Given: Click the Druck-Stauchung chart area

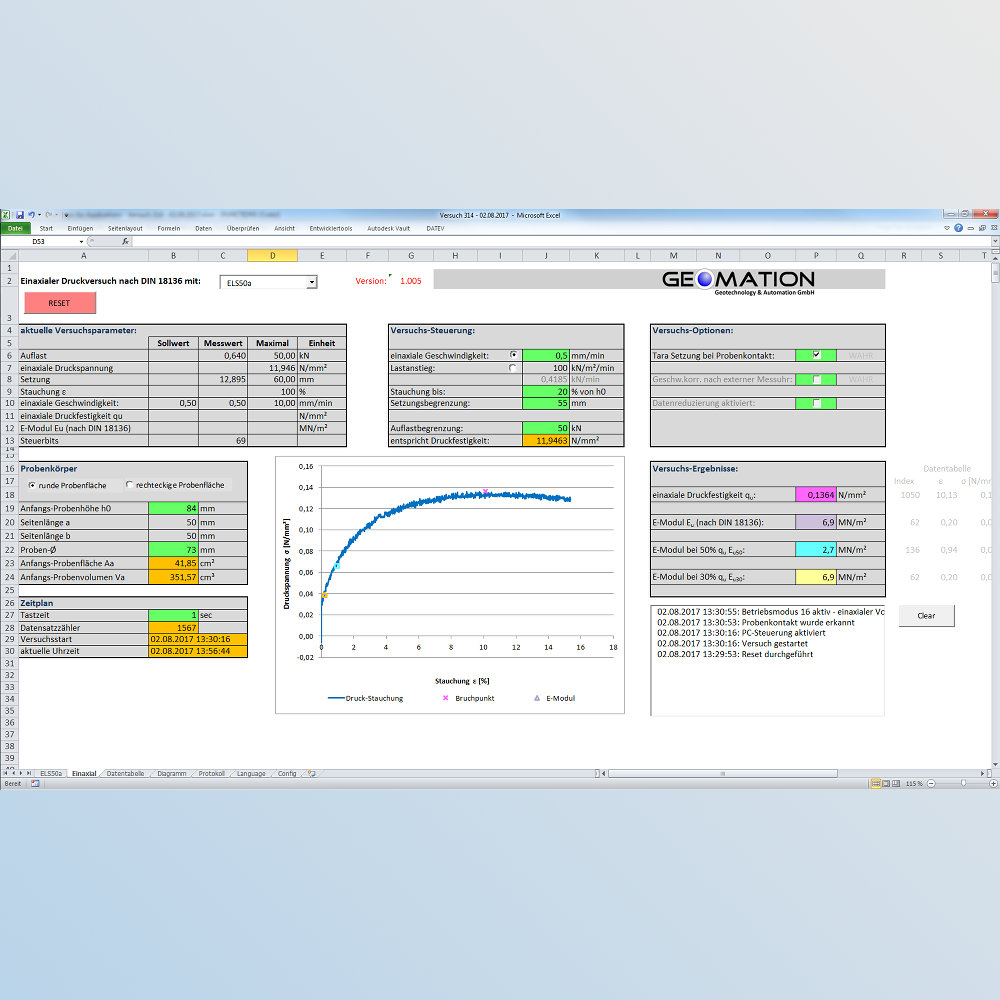Looking at the screenshot, I should click(450, 585).
